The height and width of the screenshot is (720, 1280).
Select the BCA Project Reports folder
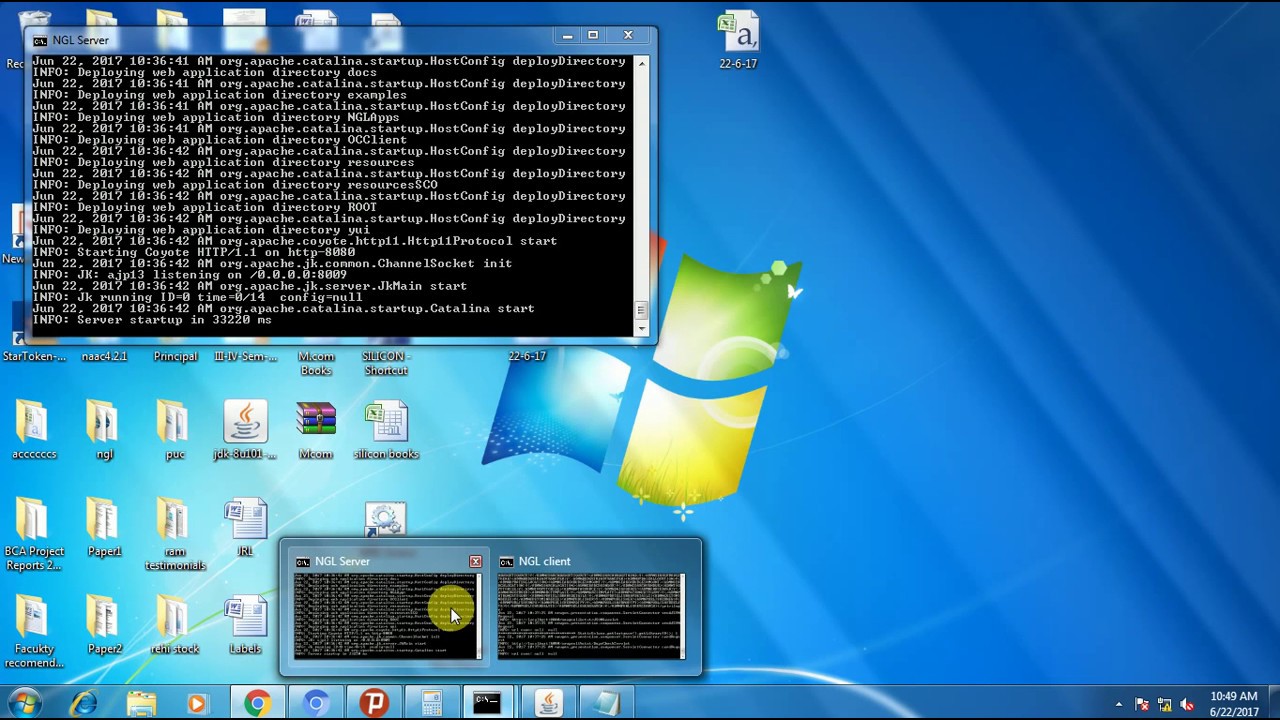click(33, 535)
